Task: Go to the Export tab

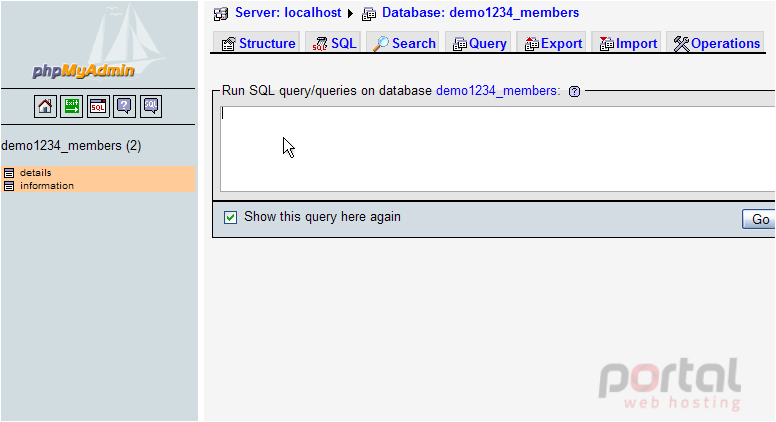Action: point(552,44)
